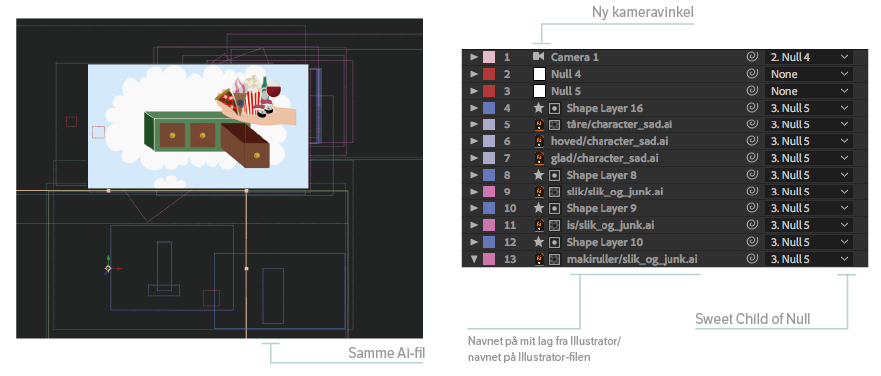
Task: Click the Illustrator file icon of tåre/character_sad.ai
Action: pyautogui.click(x=539, y=124)
